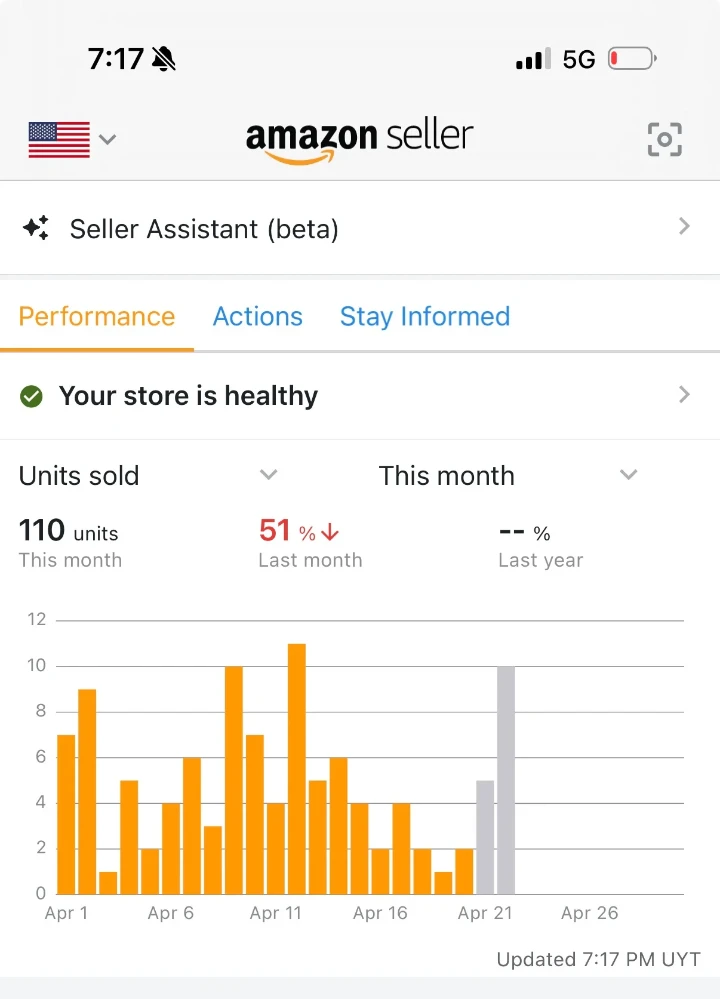
Task: Tap the red down arrow beside 51%
Action: (330, 532)
